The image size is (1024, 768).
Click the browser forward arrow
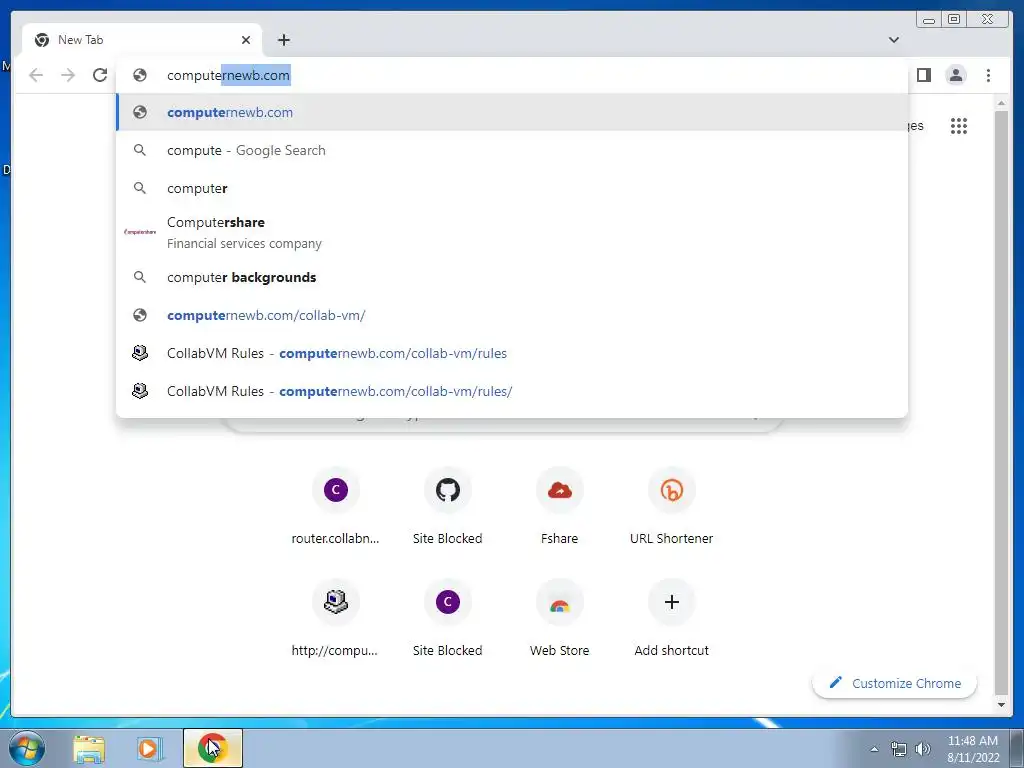[68, 75]
